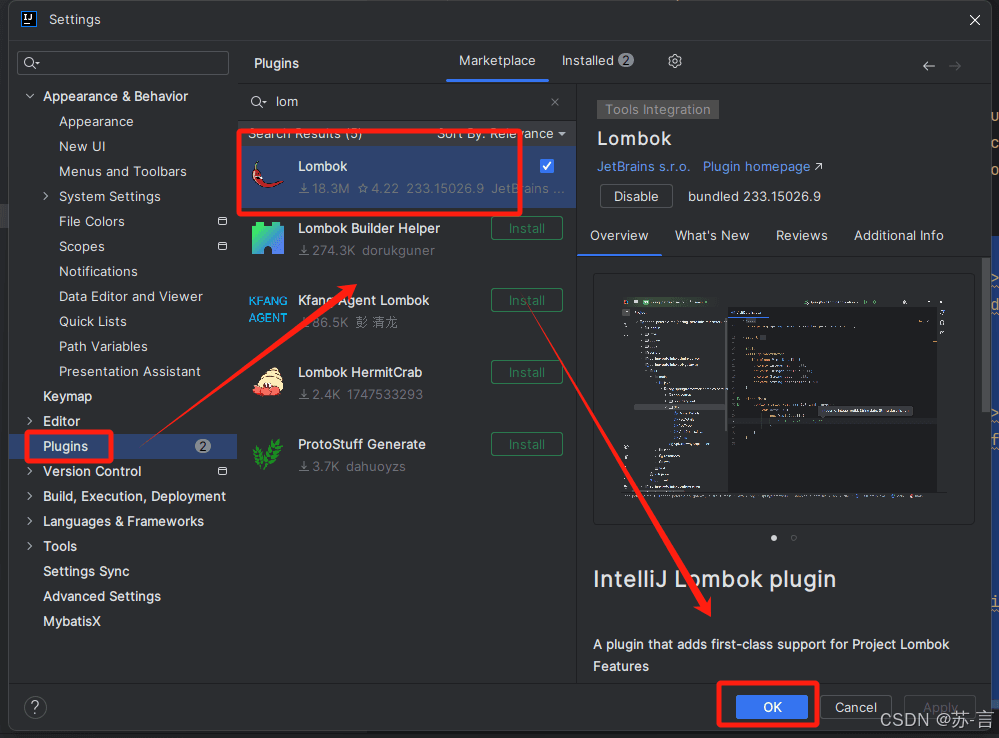Click the Kfang Agent plugin logo
The width and height of the screenshot is (999, 738).
268,309
